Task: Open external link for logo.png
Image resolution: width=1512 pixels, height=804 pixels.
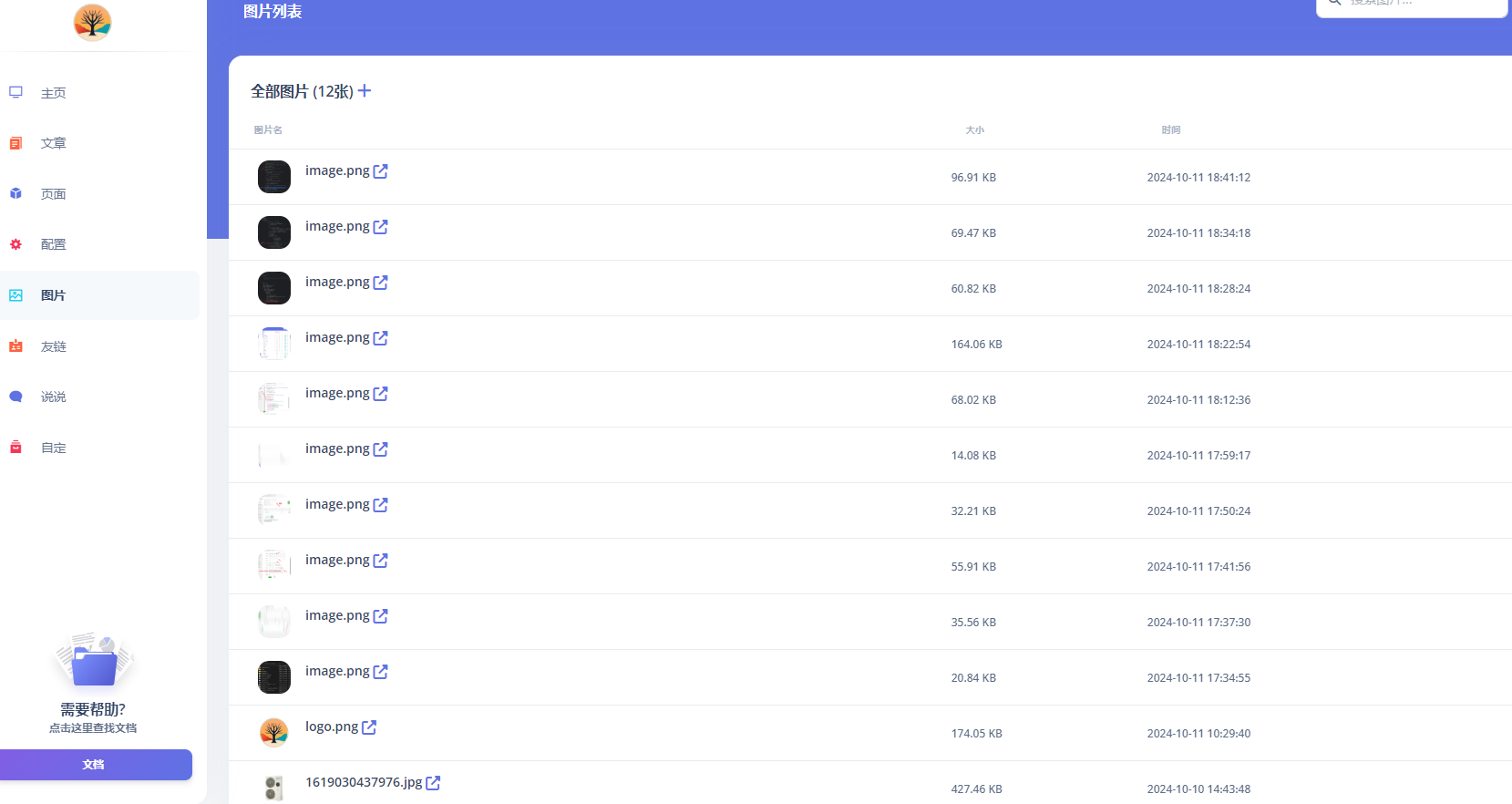Action: pos(369,727)
